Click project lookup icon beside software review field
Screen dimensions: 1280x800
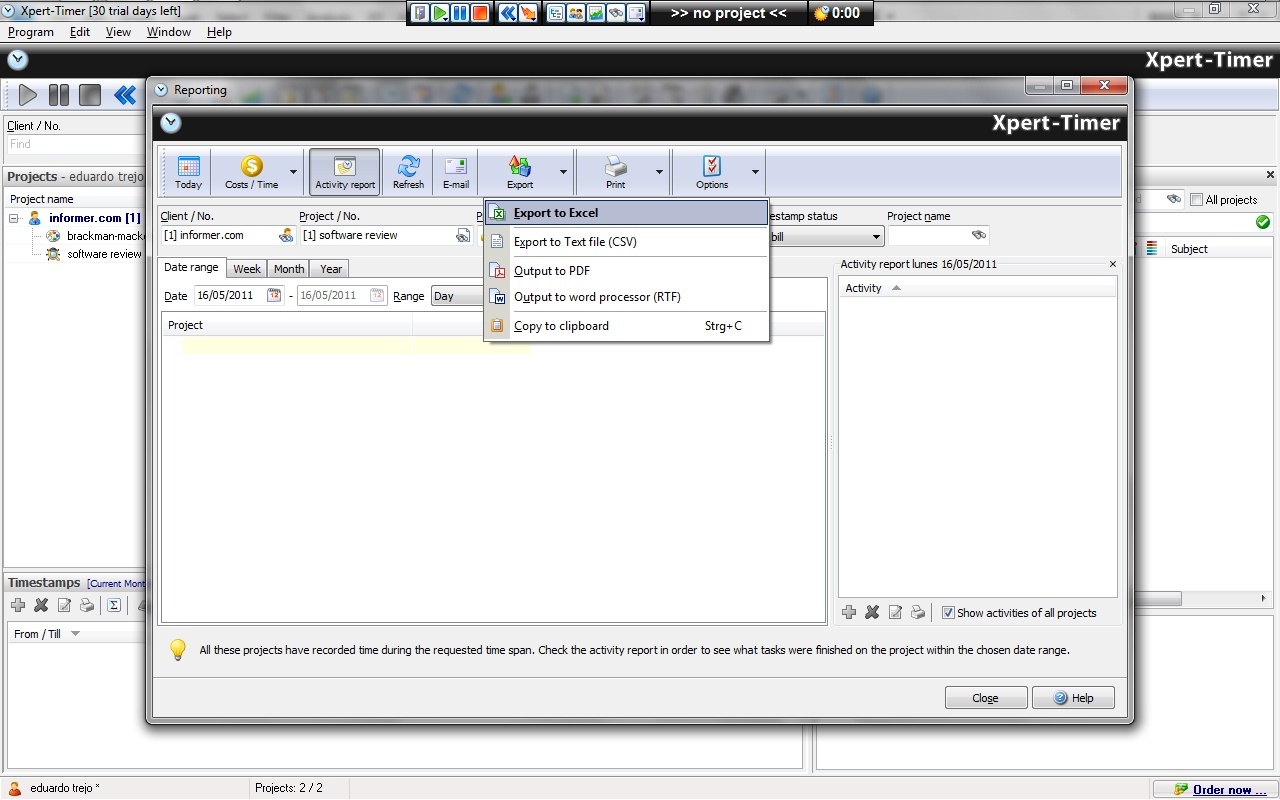[x=463, y=236]
